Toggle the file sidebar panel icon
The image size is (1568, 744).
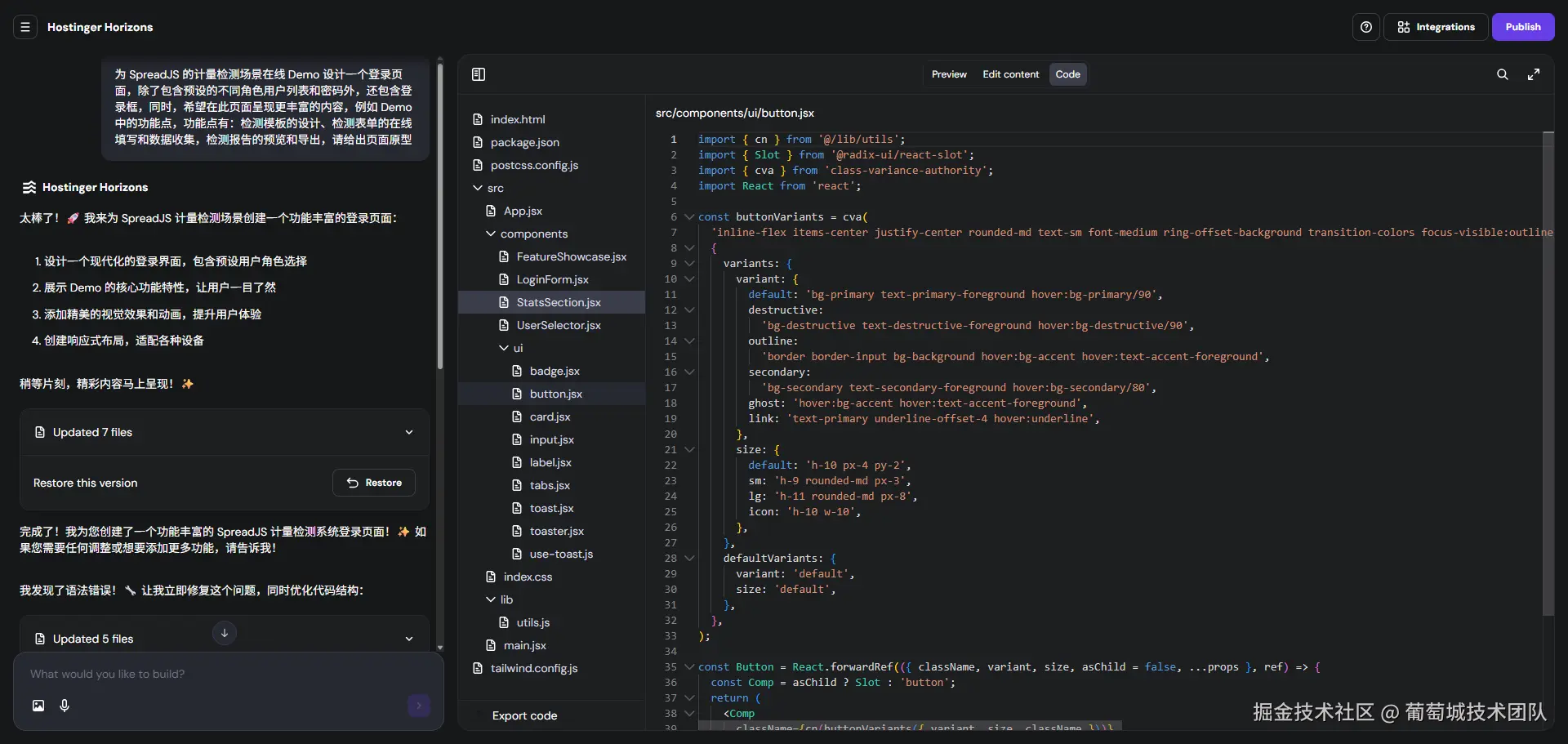pos(479,74)
